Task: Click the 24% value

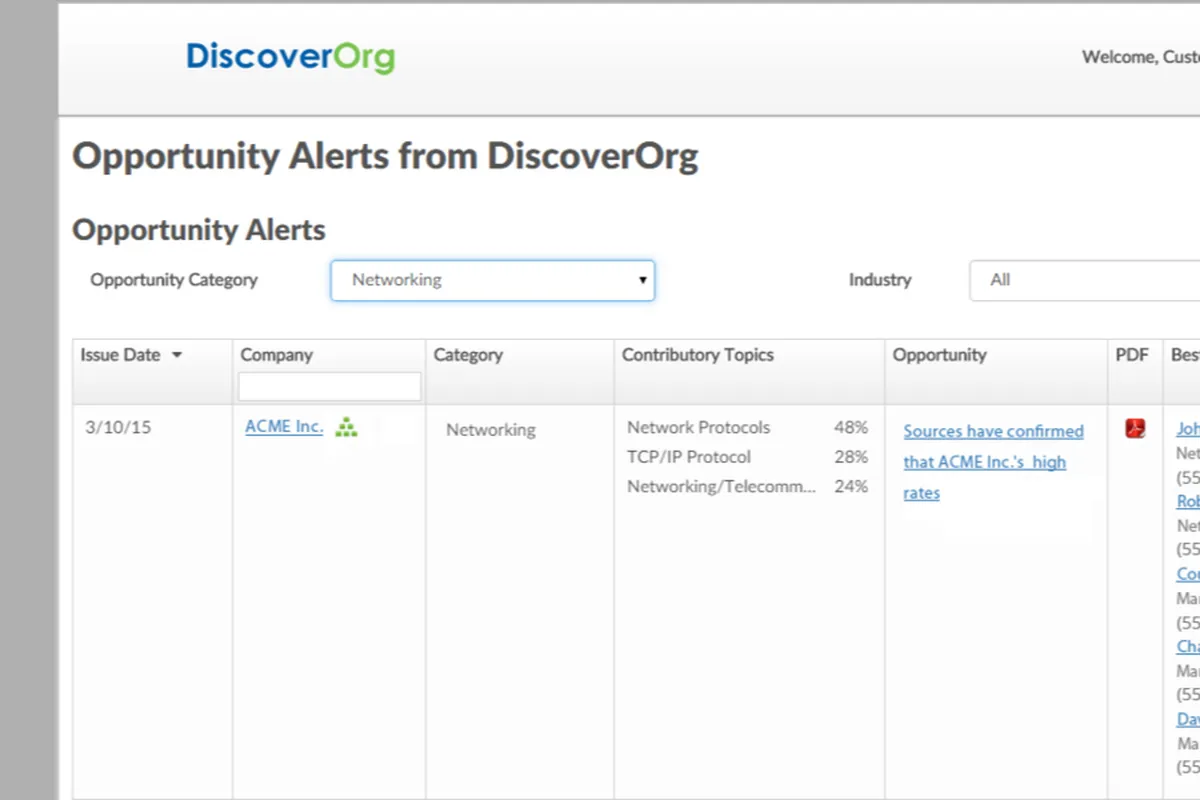Action: 851,487
